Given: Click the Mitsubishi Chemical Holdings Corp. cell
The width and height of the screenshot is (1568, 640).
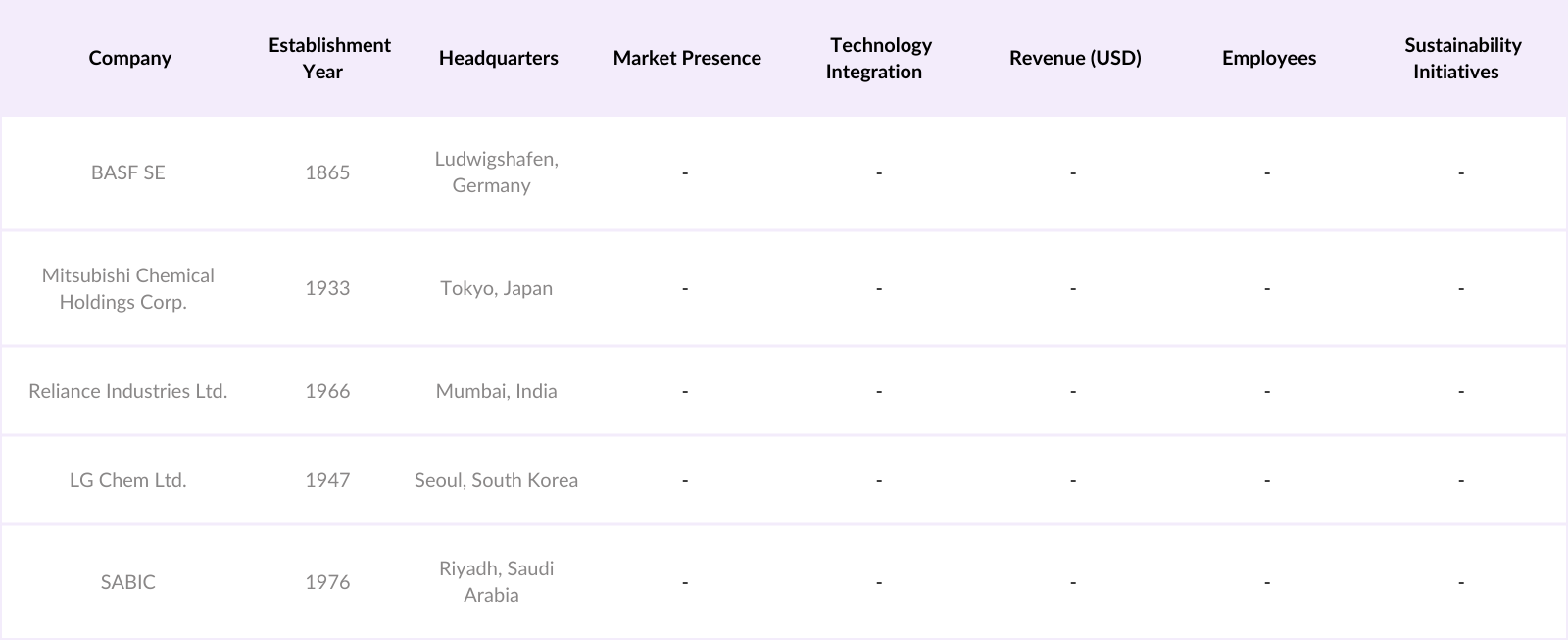Looking at the screenshot, I should tap(128, 288).
